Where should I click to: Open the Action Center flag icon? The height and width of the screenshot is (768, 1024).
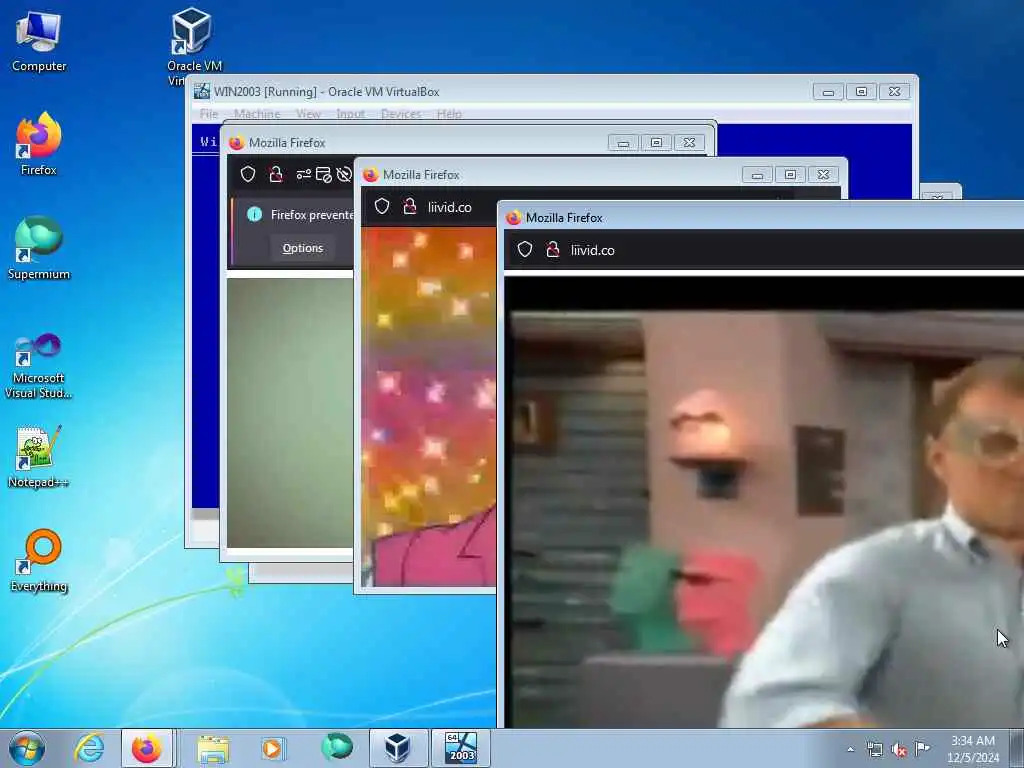pos(922,748)
